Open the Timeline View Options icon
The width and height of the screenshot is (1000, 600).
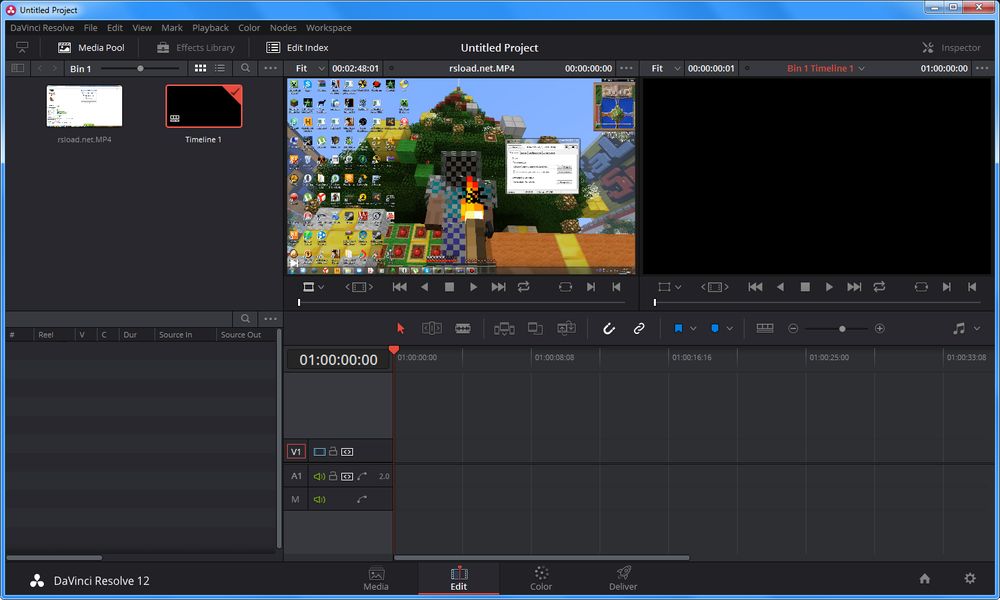tap(765, 328)
